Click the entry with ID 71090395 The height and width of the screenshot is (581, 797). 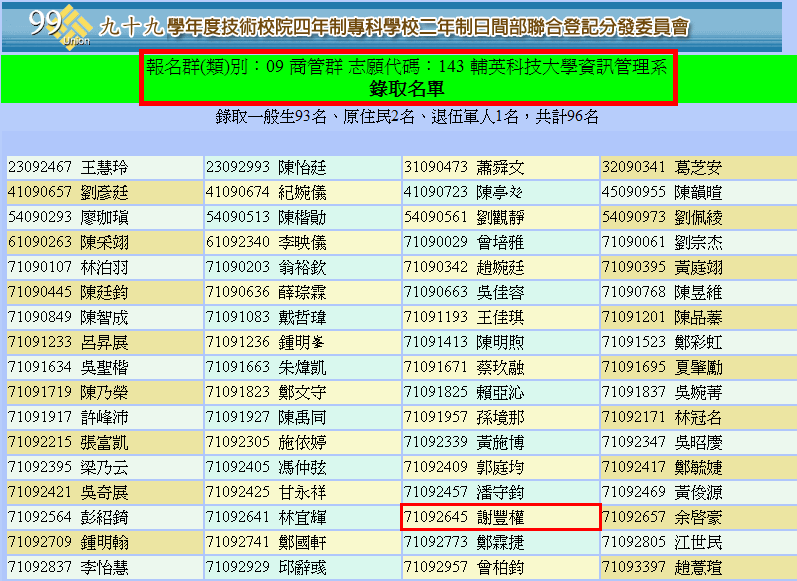coord(699,267)
